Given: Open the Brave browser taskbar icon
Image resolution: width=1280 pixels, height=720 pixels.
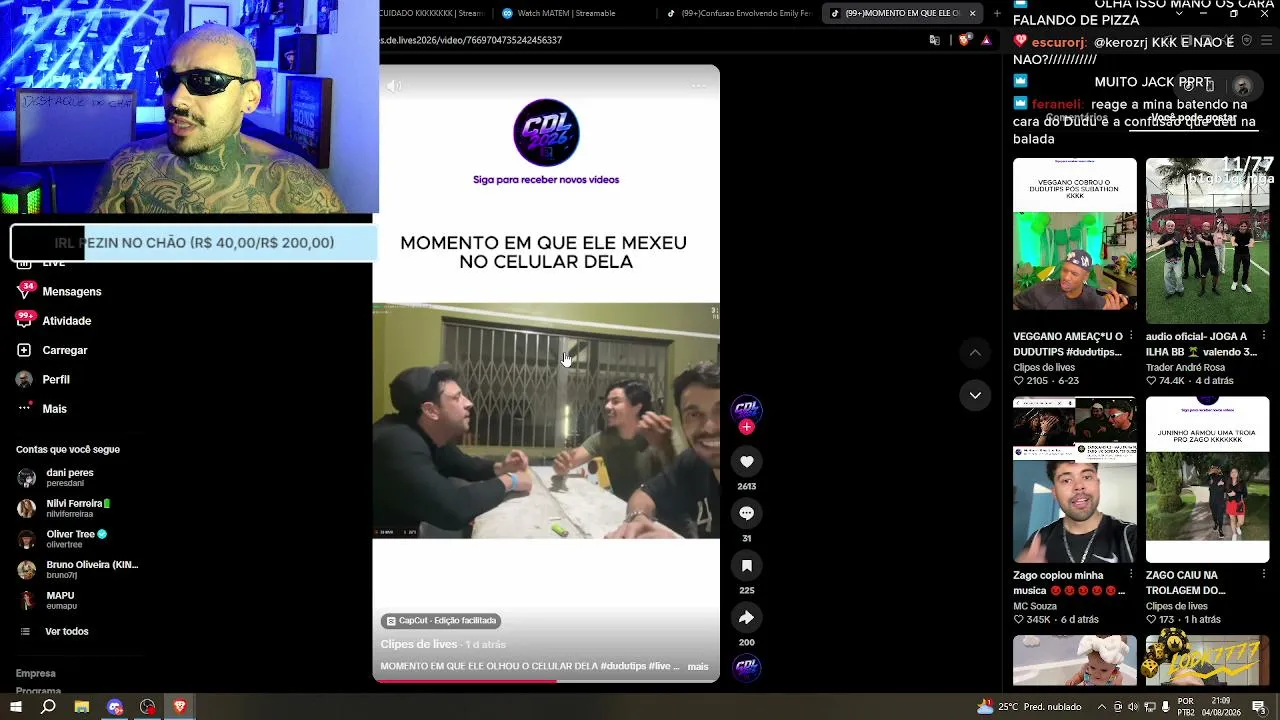Looking at the screenshot, I should (x=180, y=707).
